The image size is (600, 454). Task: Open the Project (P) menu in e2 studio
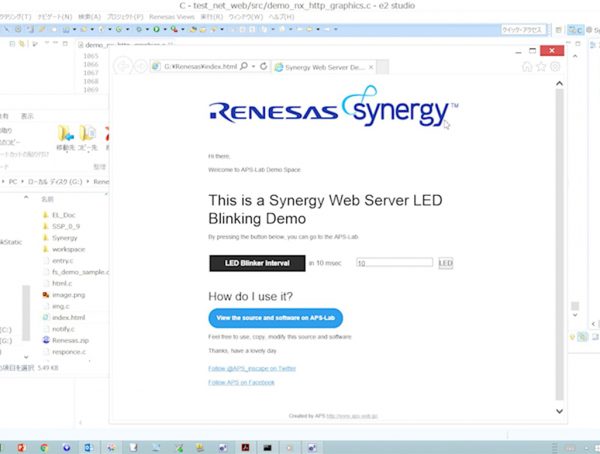125,17
